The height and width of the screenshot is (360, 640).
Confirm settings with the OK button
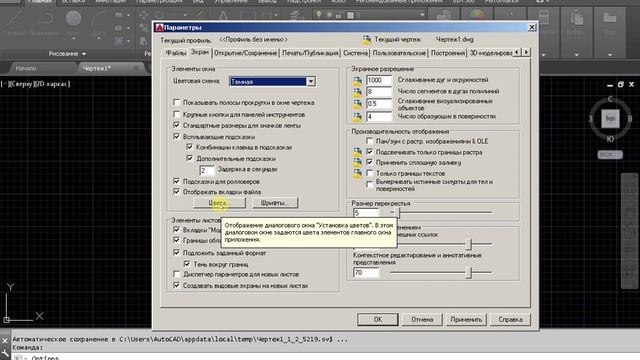tap(378, 319)
